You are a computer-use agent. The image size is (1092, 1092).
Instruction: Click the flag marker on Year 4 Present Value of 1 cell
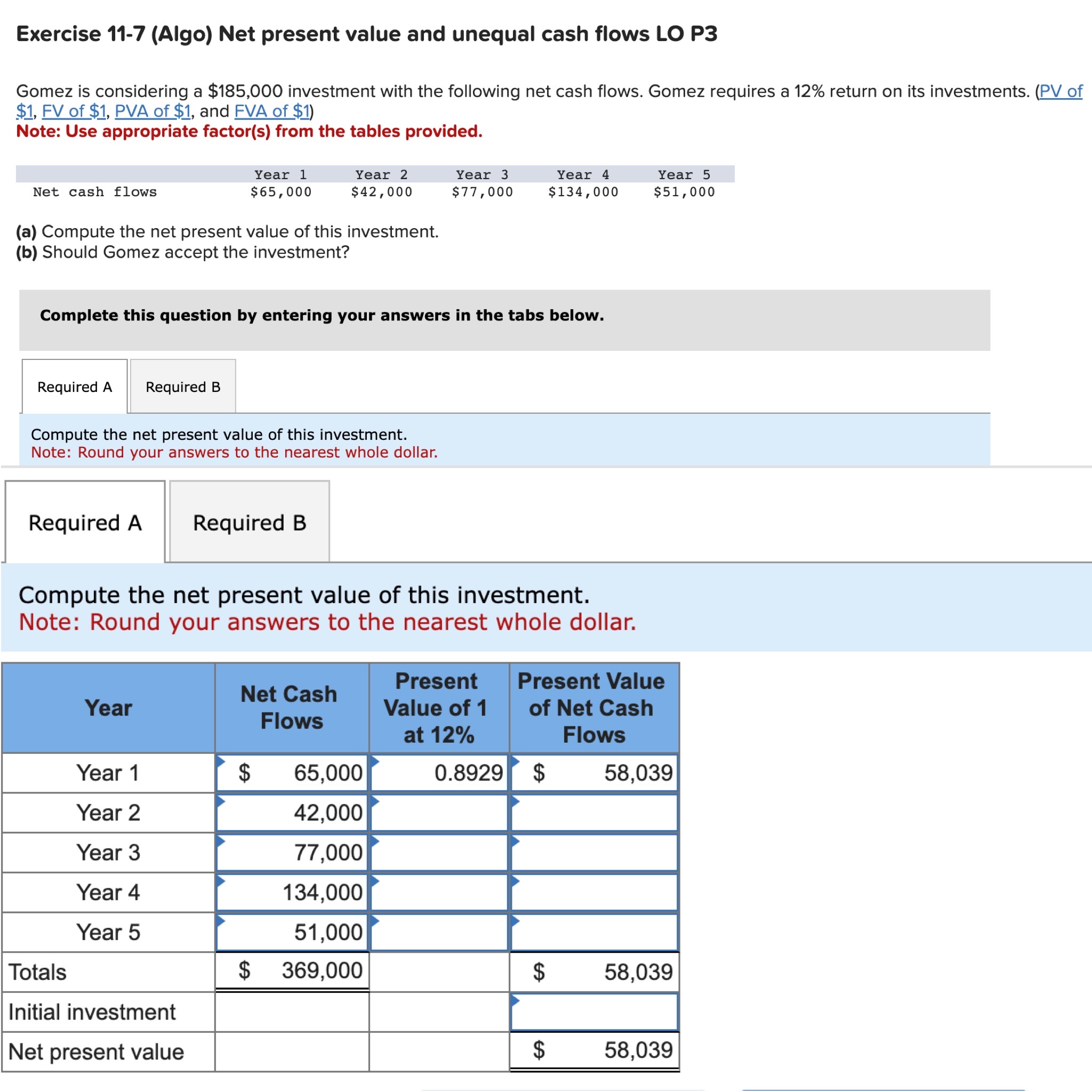[375, 880]
